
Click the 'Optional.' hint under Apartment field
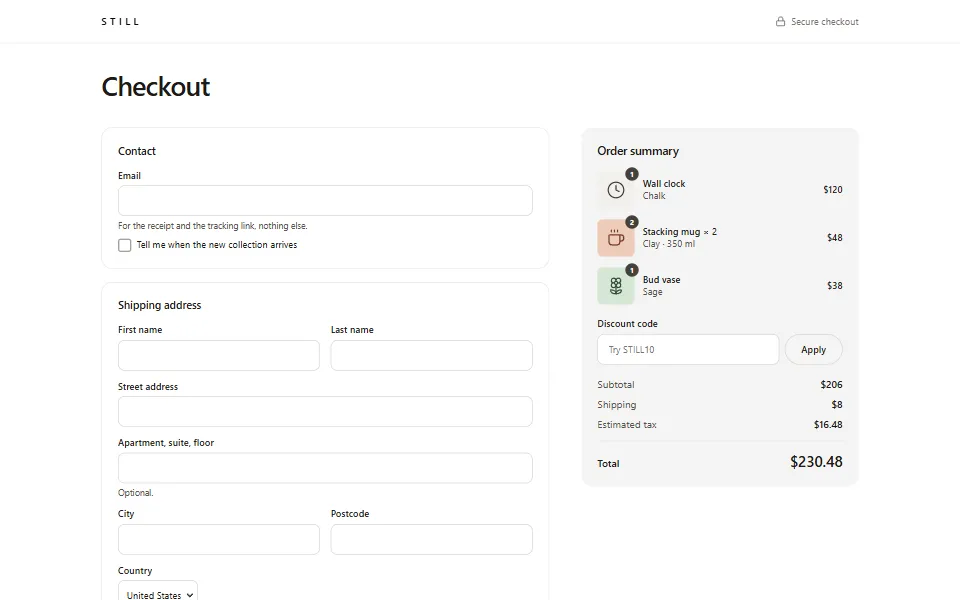coord(135,493)
